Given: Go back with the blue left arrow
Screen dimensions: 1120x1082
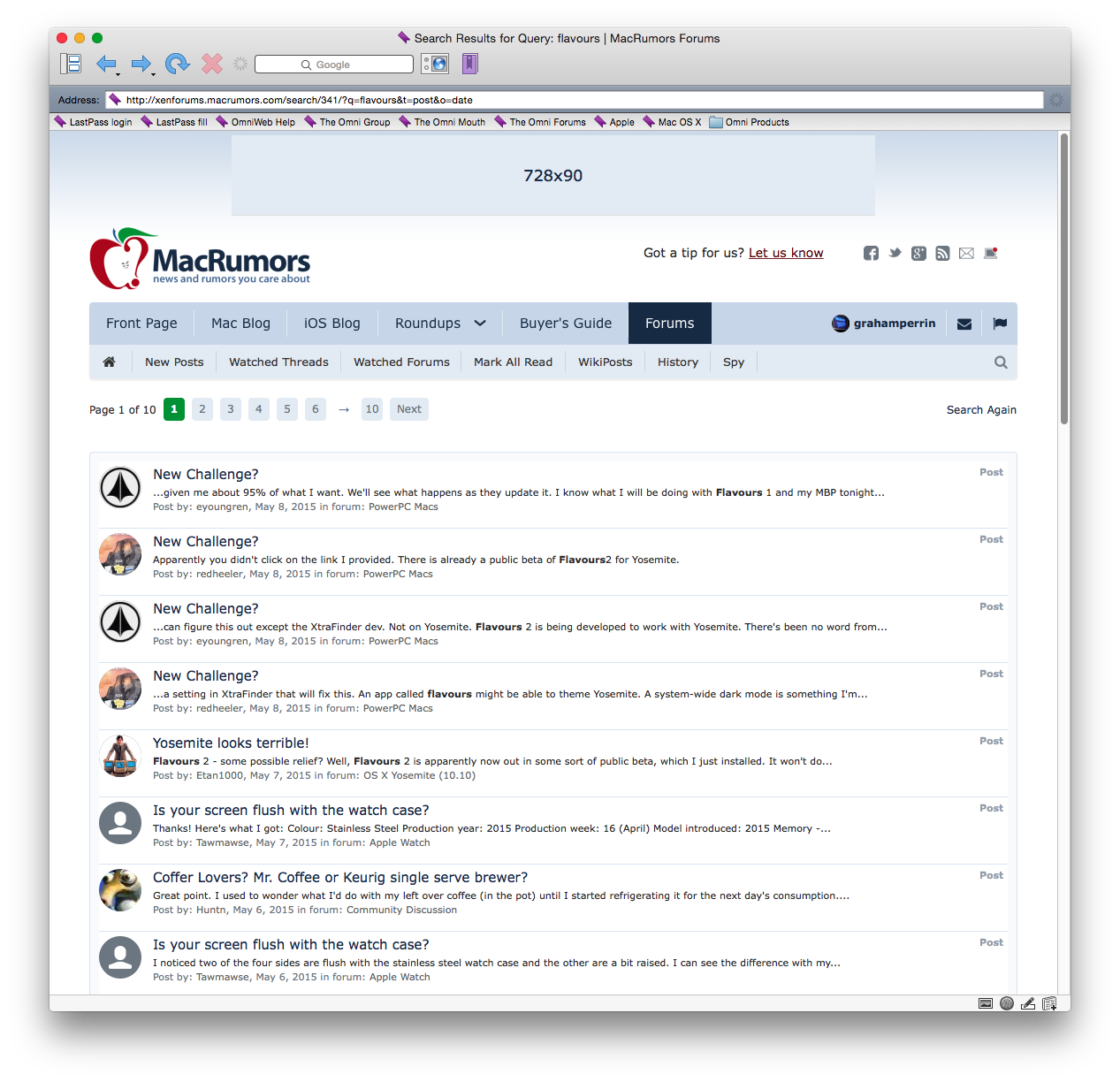Looking at the screenshot, I should click(106, 64).
